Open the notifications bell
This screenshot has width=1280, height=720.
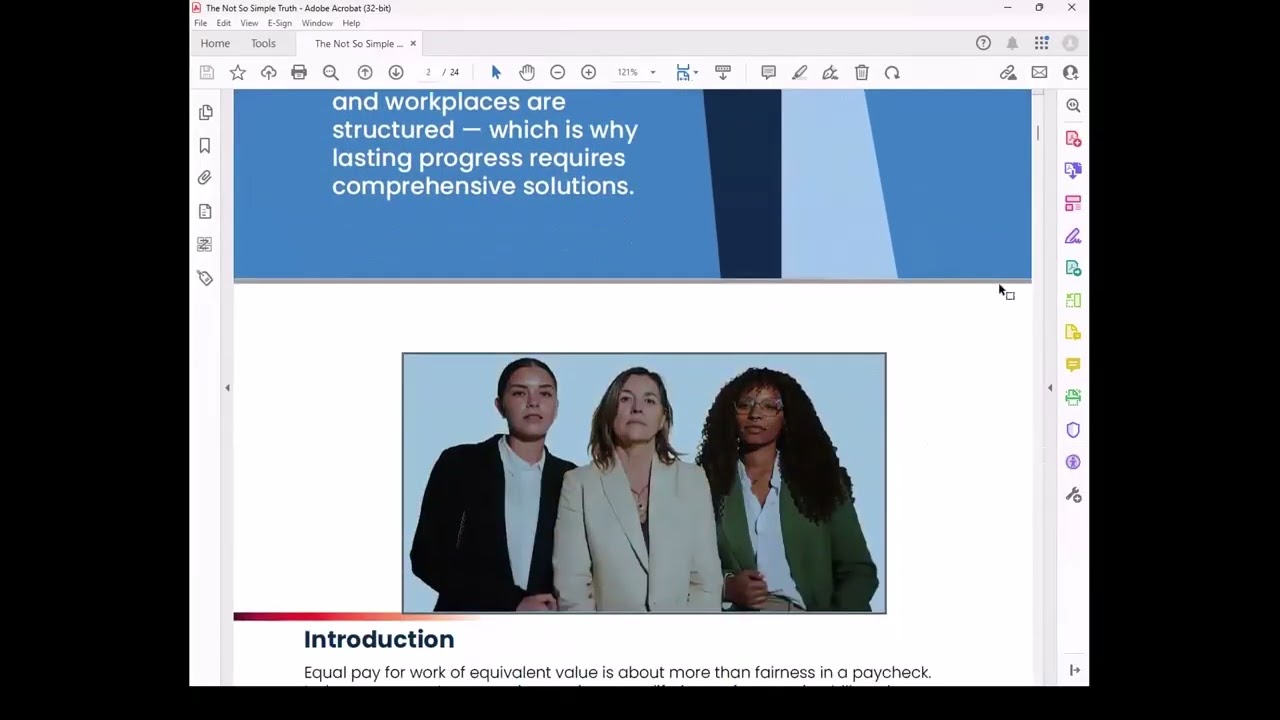point(1012,43)
